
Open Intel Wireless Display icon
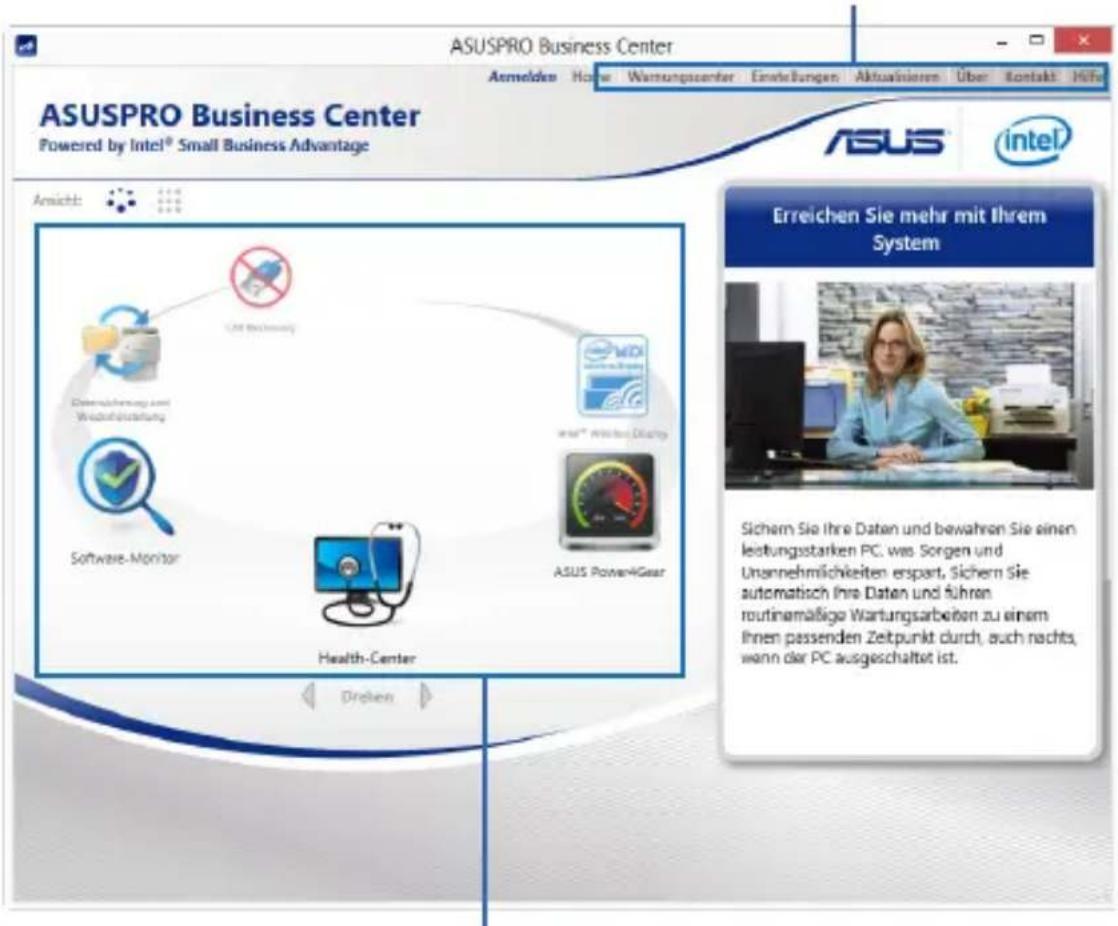coord(612,376)
